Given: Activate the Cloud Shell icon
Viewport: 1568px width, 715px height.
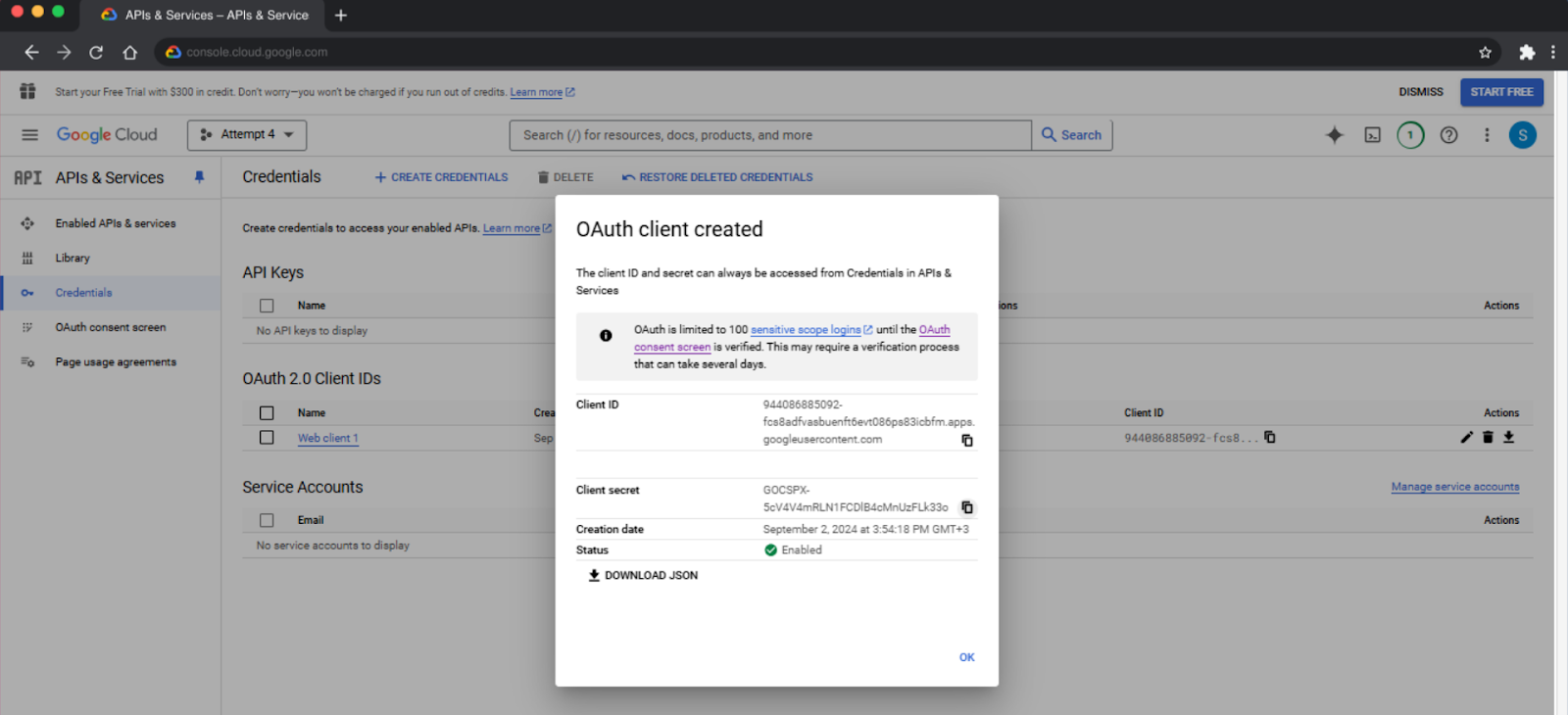Looking at the screenshot, I should pyautogui.click(x=1373, y=135).
